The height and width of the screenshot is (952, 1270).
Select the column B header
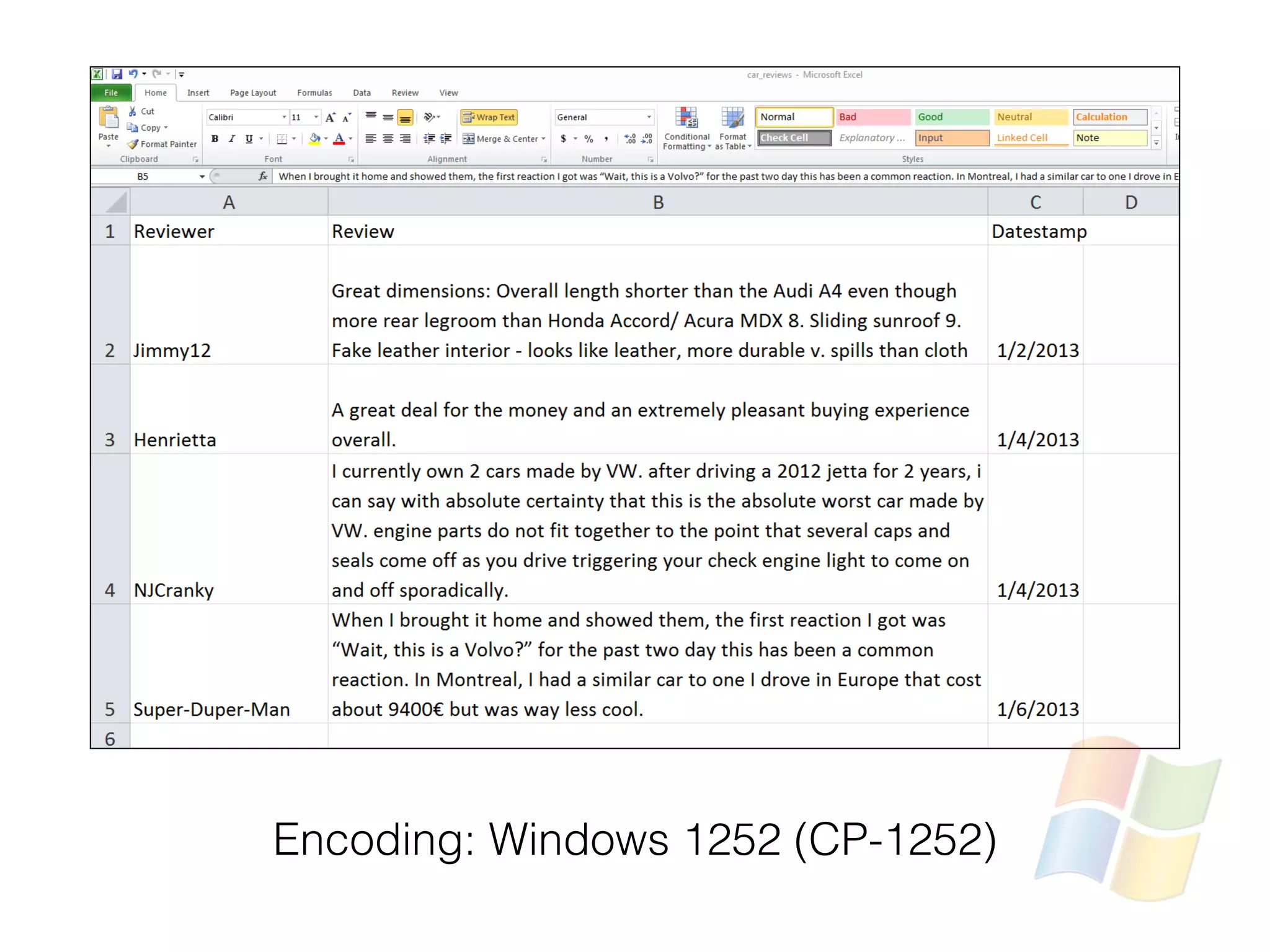pyautogui.click(x=658, y=203)
